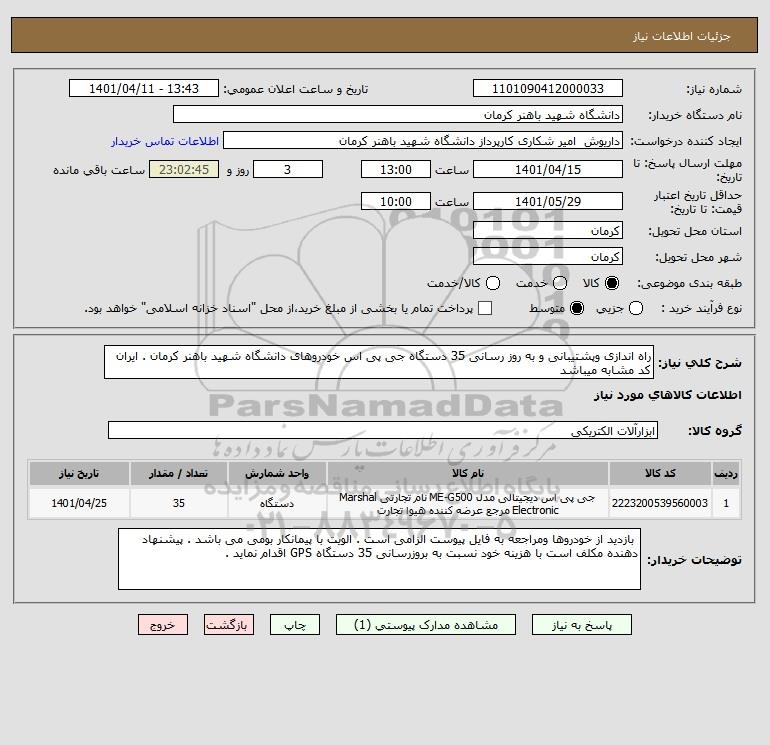770x745 pixels.
Task: Open مشاهده مدارک پیوستی (1) attachments
Action: [426, 625]
